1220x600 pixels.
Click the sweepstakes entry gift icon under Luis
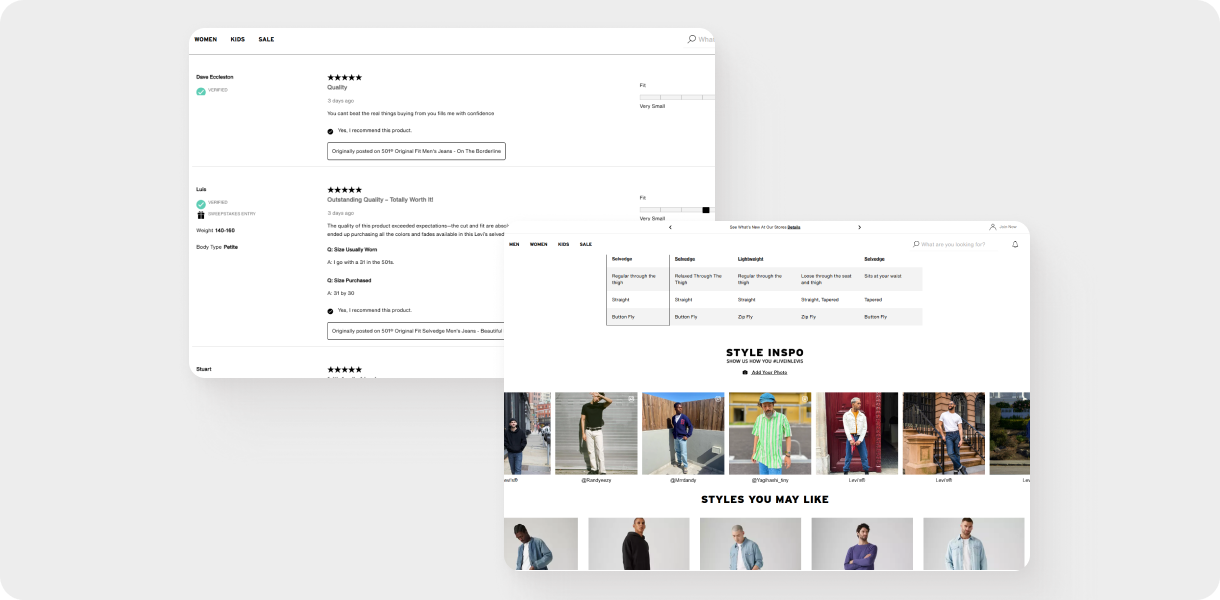pyautogui.click(x=201, y=214)
